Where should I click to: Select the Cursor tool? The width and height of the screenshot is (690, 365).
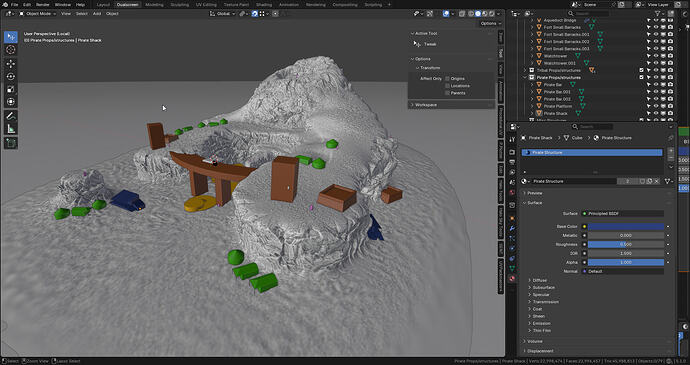click(11, 50)
